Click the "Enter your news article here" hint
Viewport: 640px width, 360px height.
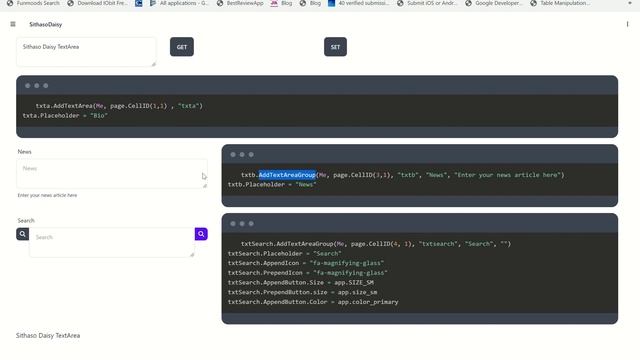coord(47,195)
